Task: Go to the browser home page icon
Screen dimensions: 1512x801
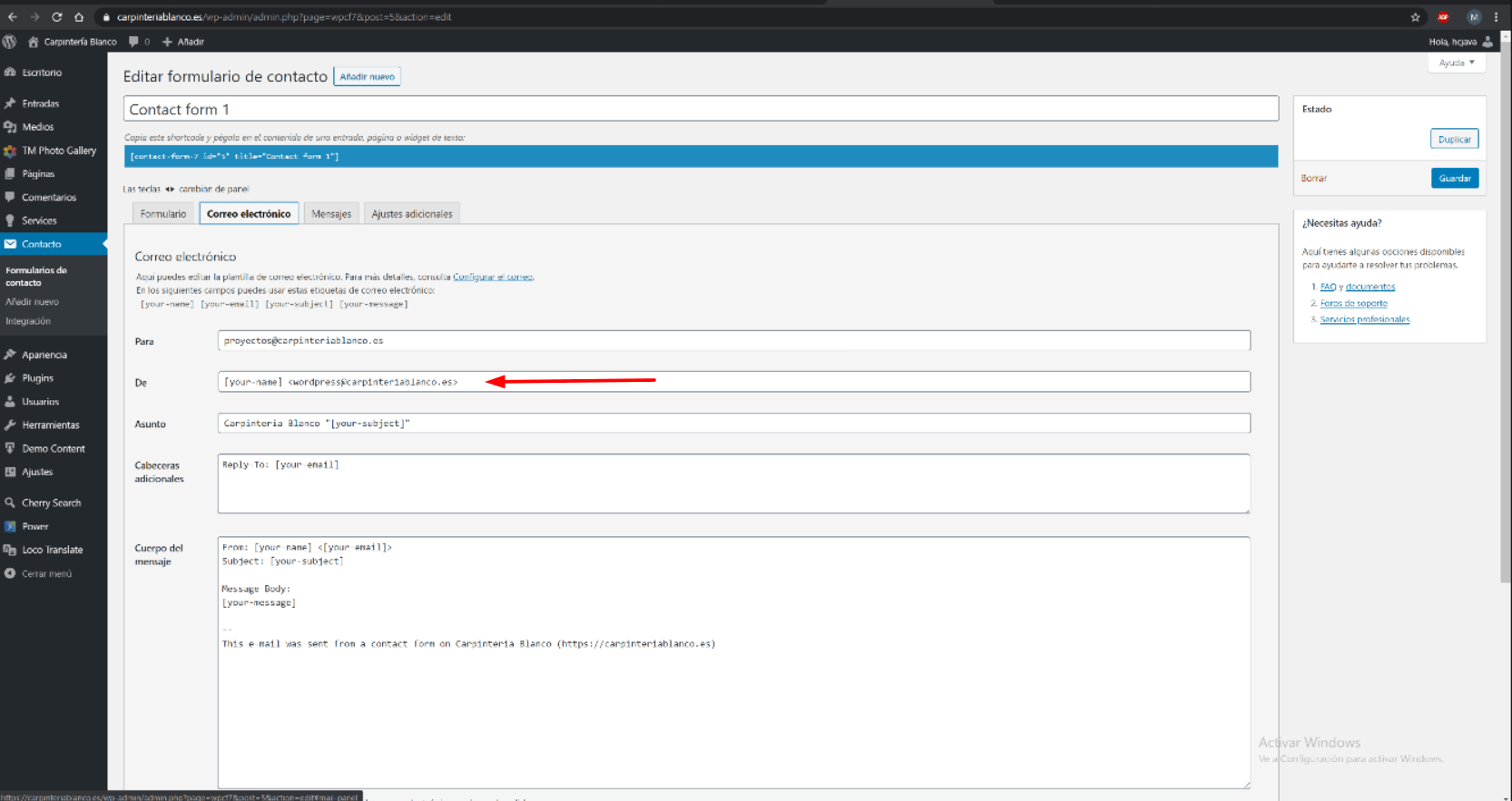Action: (x=79, y=17)
